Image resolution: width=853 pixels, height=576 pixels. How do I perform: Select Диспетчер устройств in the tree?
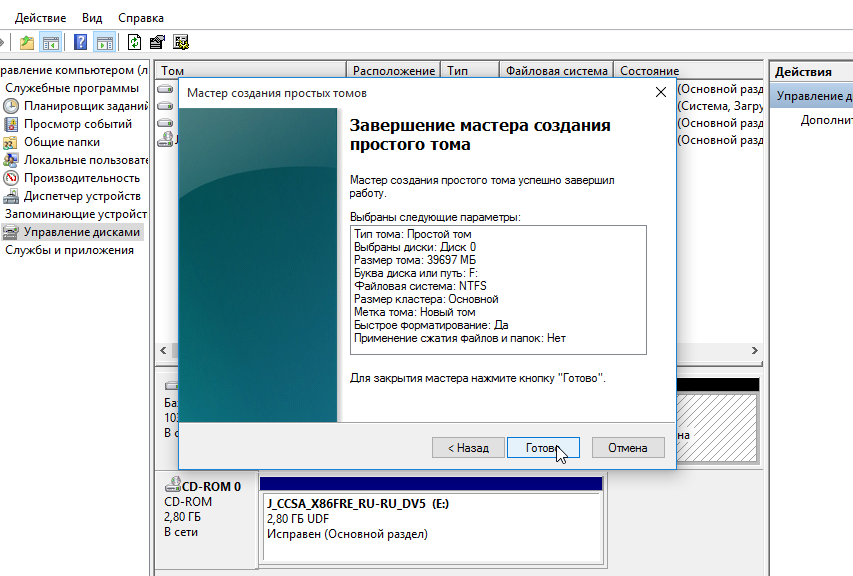(x=82, y=196)
